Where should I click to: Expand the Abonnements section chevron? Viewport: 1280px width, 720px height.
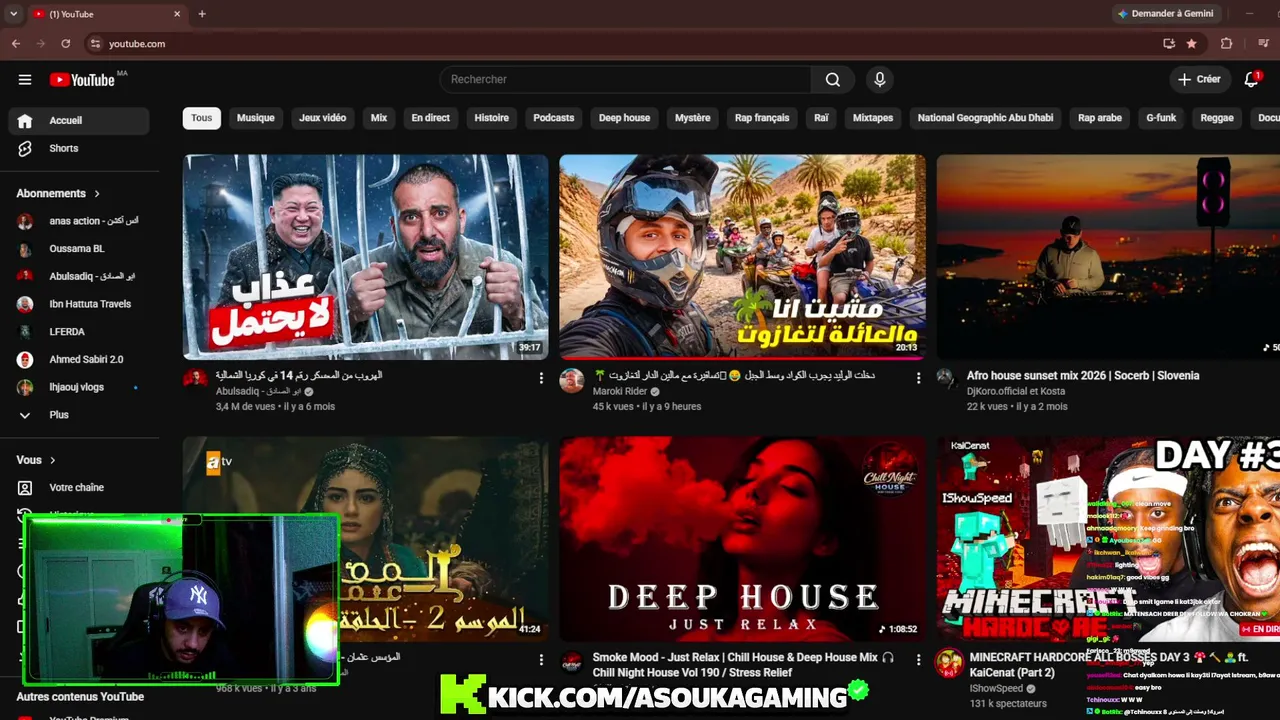[97, 194]
